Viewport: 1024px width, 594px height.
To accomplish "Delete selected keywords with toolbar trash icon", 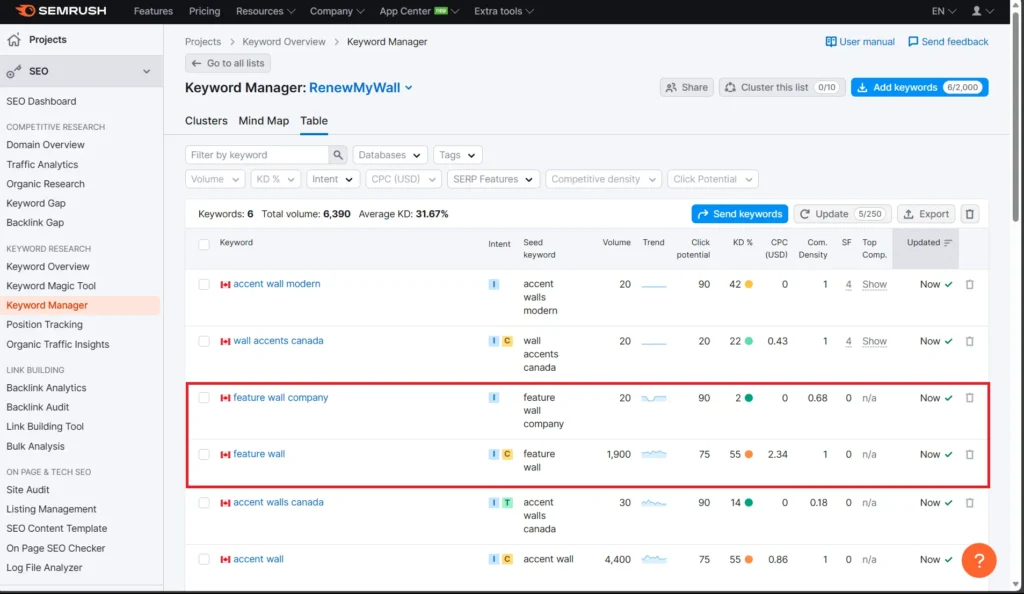I will coord(970,214).
